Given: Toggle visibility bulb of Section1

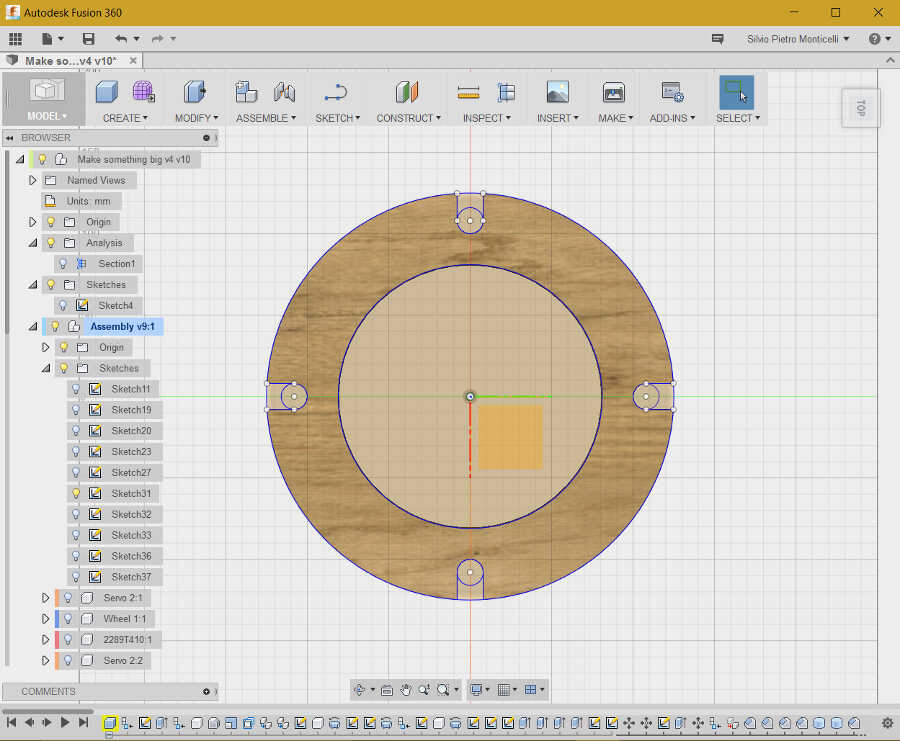Looking at the screenshot, I should tap(63, 263).
